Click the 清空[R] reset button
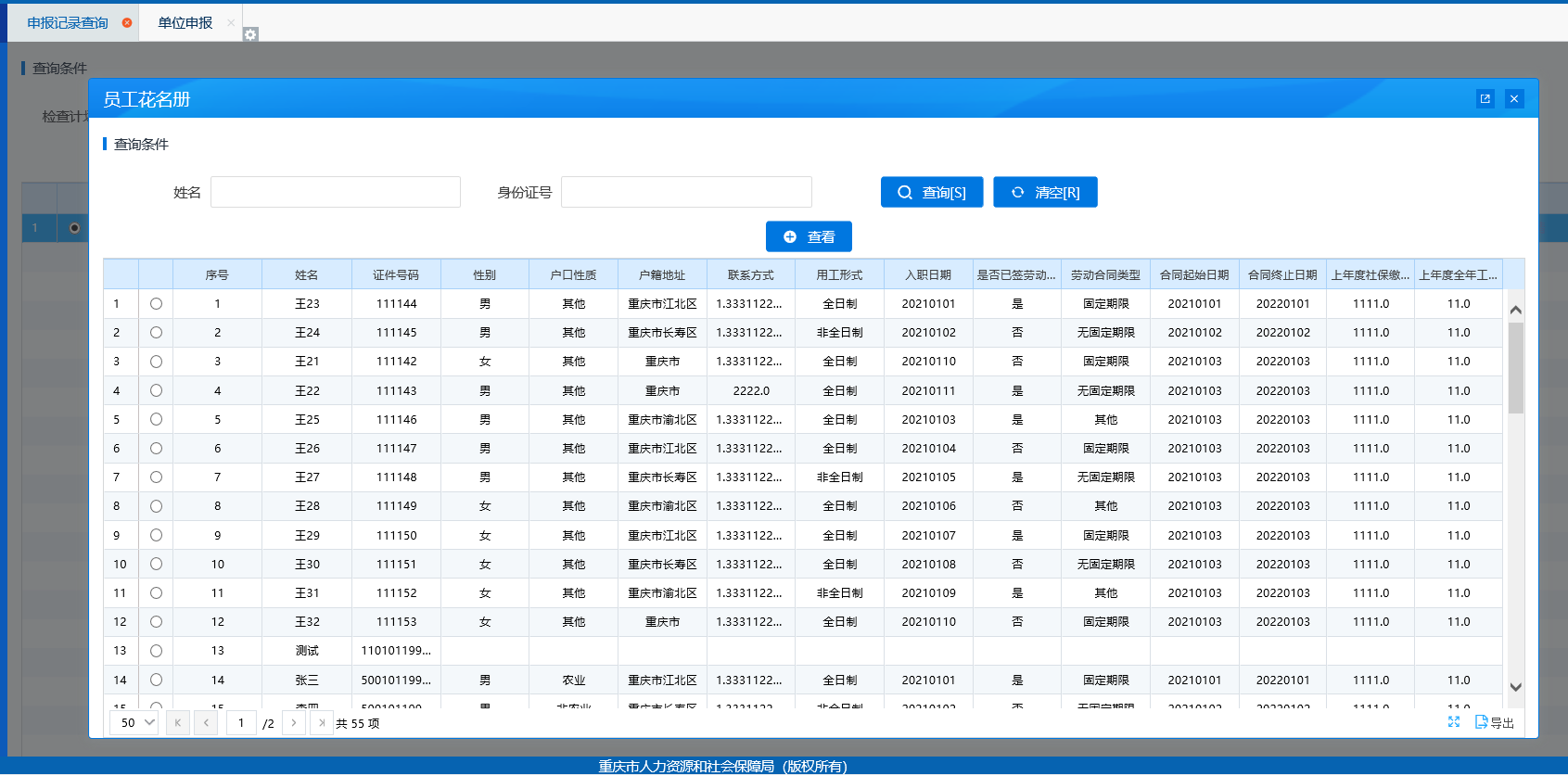Image resolution: width=1568 pixels, height=776 pixels. point(1045,192)
